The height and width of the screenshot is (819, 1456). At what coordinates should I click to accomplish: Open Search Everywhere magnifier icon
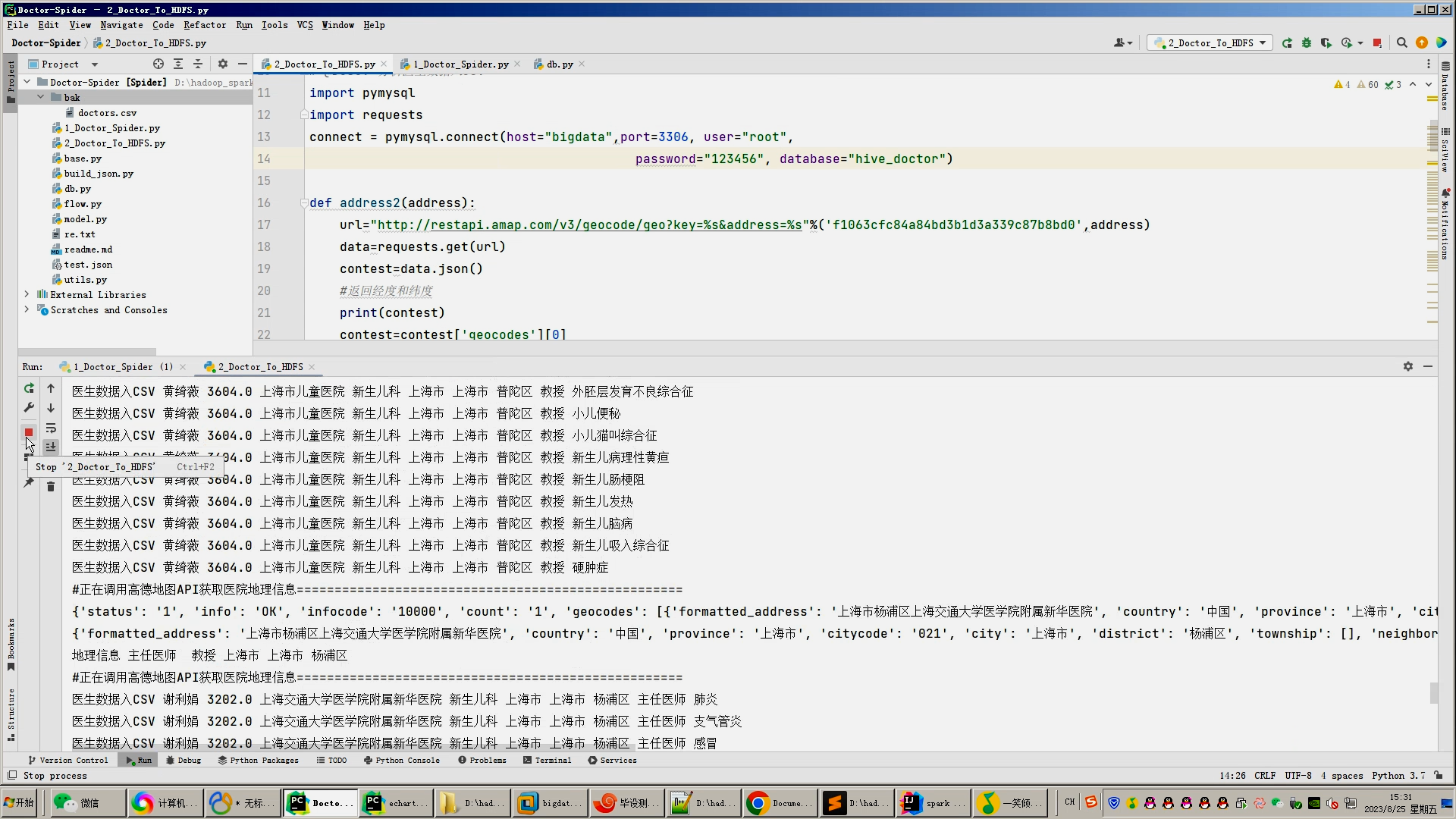click(x=1402, y=43)
